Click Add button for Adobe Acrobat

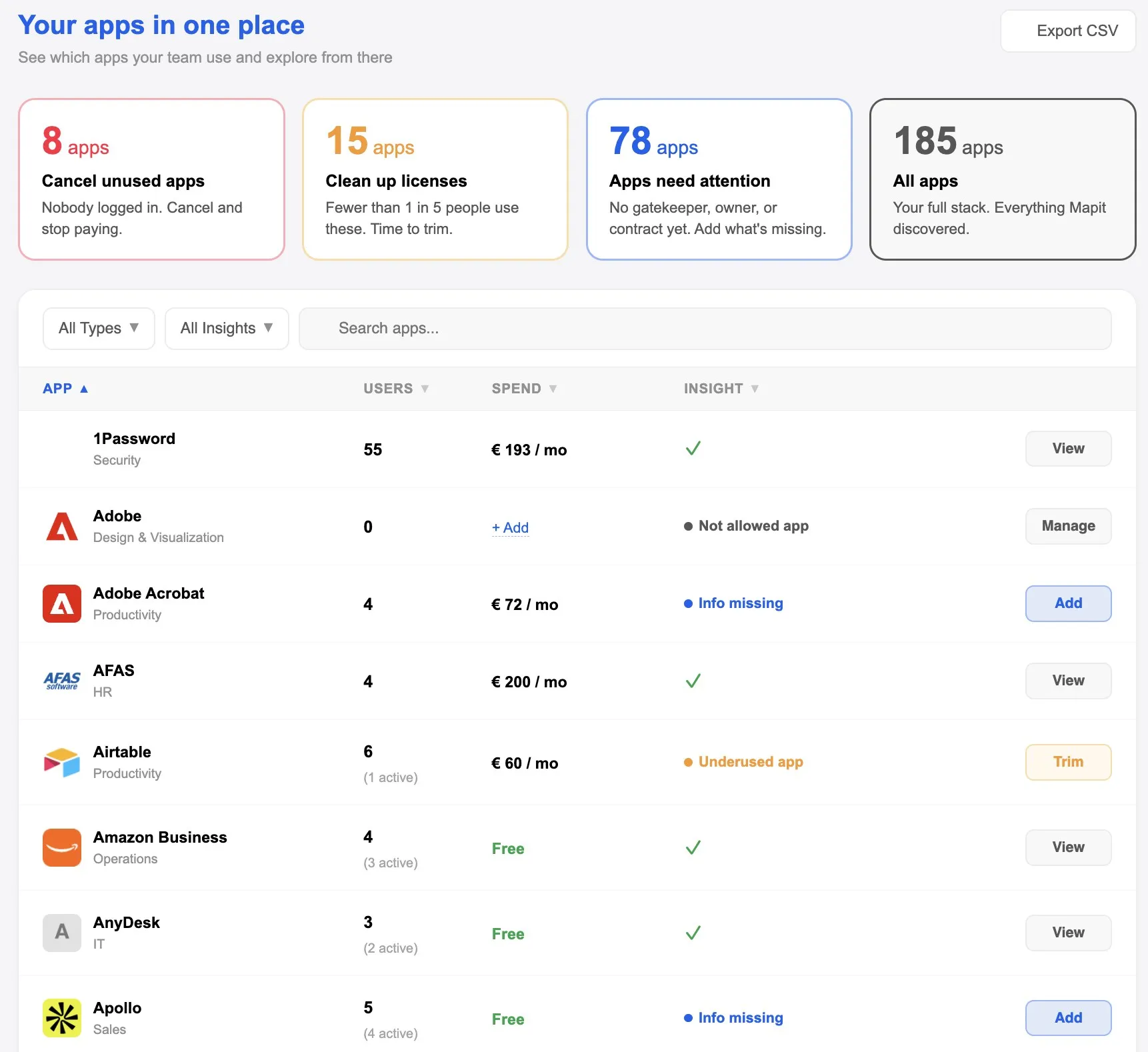pyautogui.click(x=1068, y=603)
